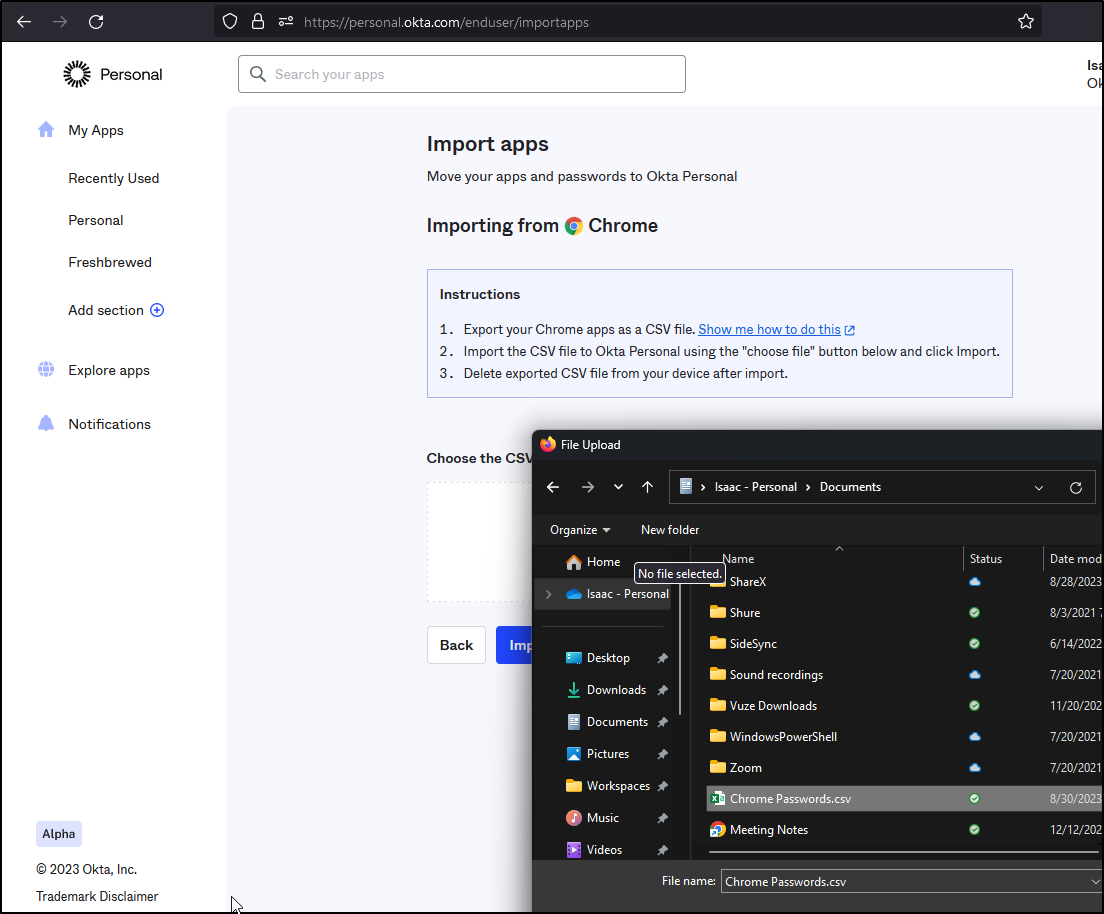1104x914 pixels.
Task: Open the File name combo box dropdown
Action: 1095,882
